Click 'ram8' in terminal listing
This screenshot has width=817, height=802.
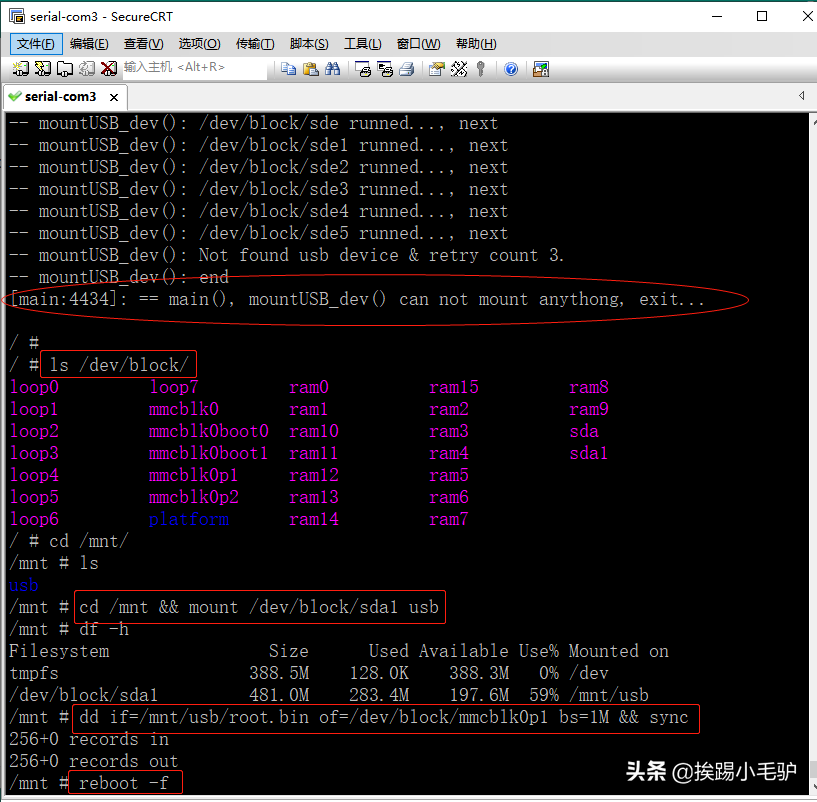click(589, 387)
